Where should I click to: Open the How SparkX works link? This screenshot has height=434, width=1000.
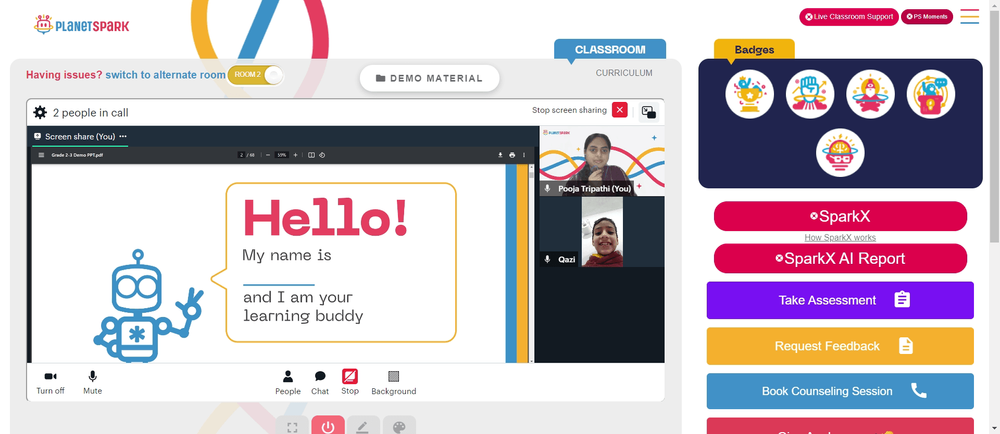(x=840, y=237)
